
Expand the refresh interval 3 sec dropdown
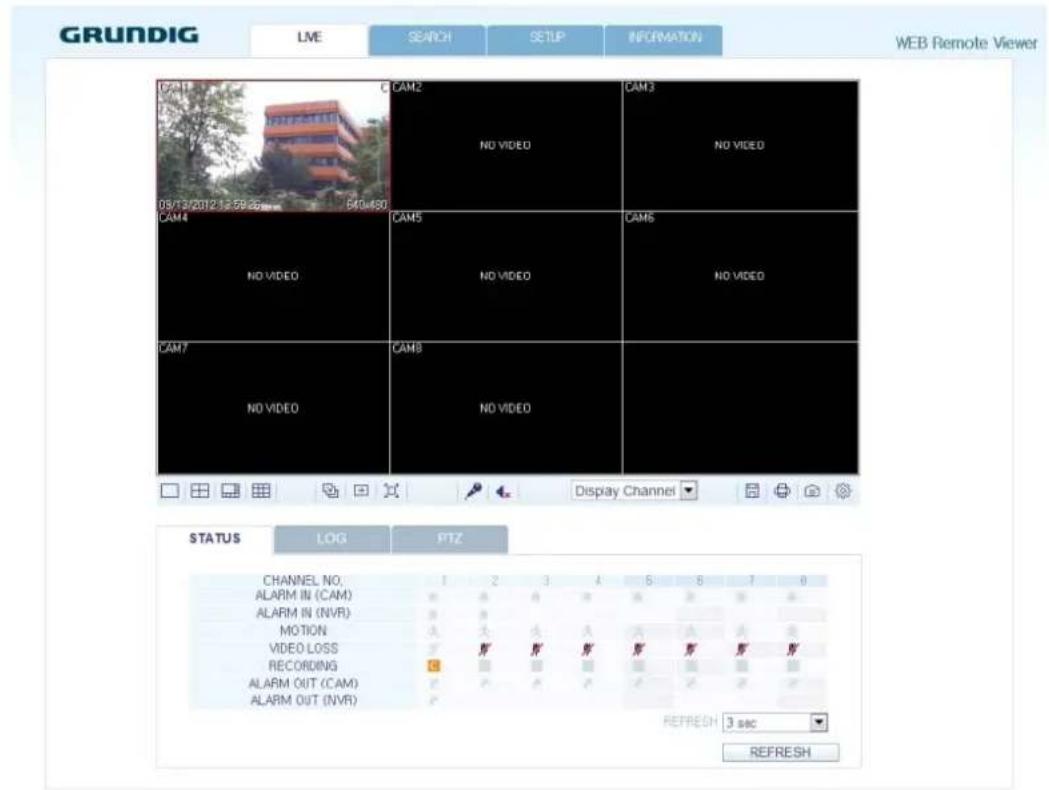(x=775, y=722)
